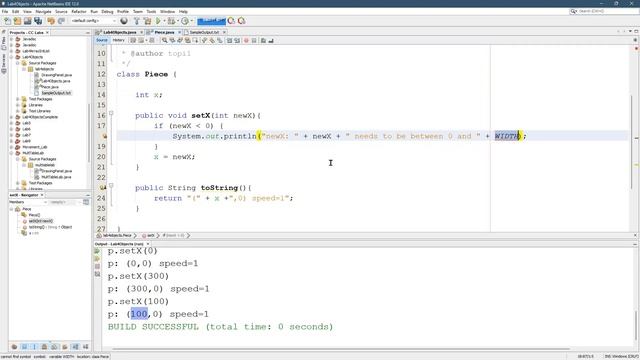Open the Debug Project dropdown arrow
Image resolution: width=640 pixels, height=360 pixels.
pyautogui.click(x=178, y=21)
